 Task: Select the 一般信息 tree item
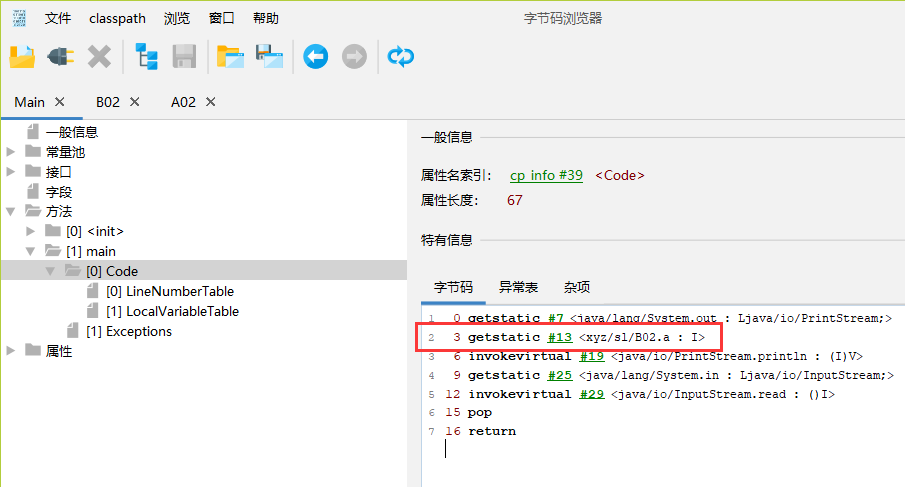pos(72,132)
